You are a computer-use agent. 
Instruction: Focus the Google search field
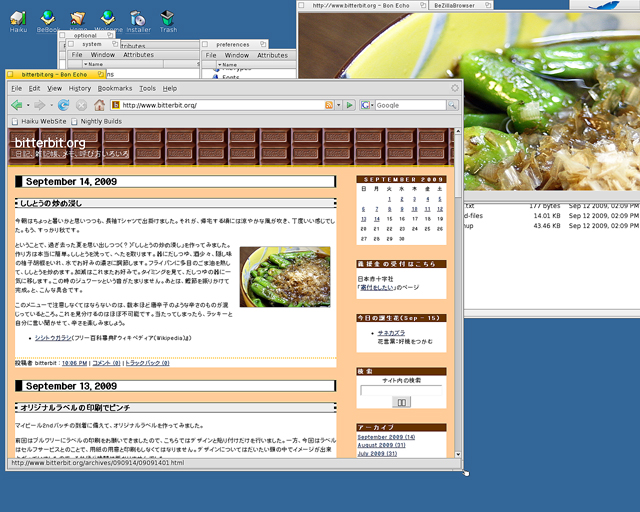coord(410,105)
